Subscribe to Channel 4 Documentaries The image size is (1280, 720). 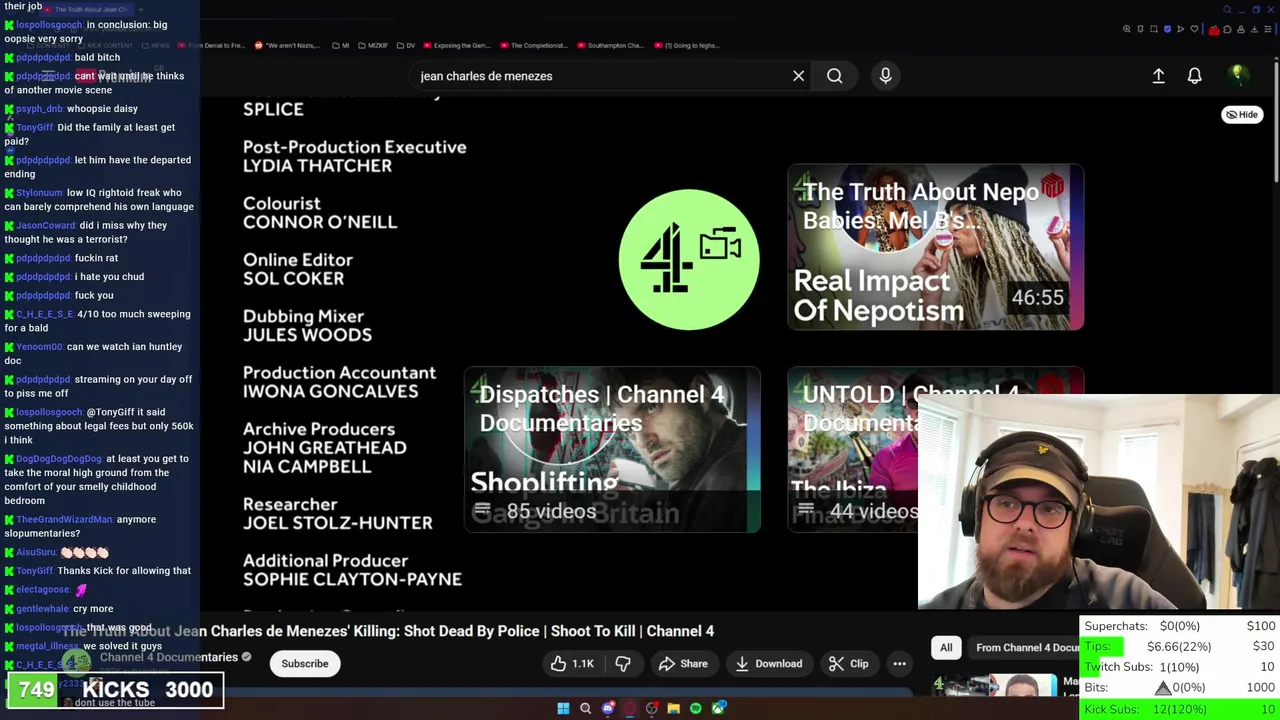click(305, 664)
